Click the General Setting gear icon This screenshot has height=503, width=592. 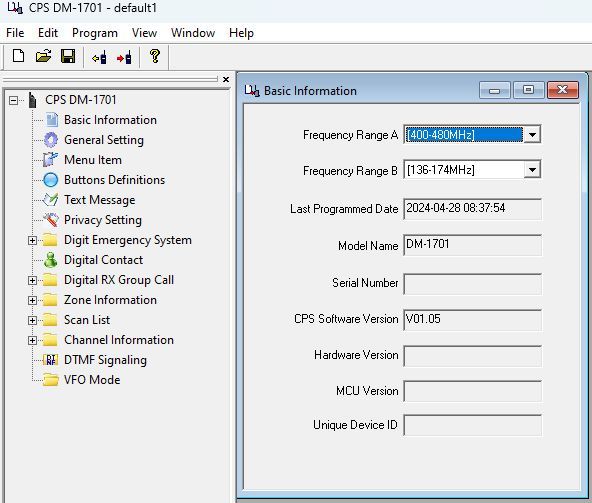pos(51,140)
